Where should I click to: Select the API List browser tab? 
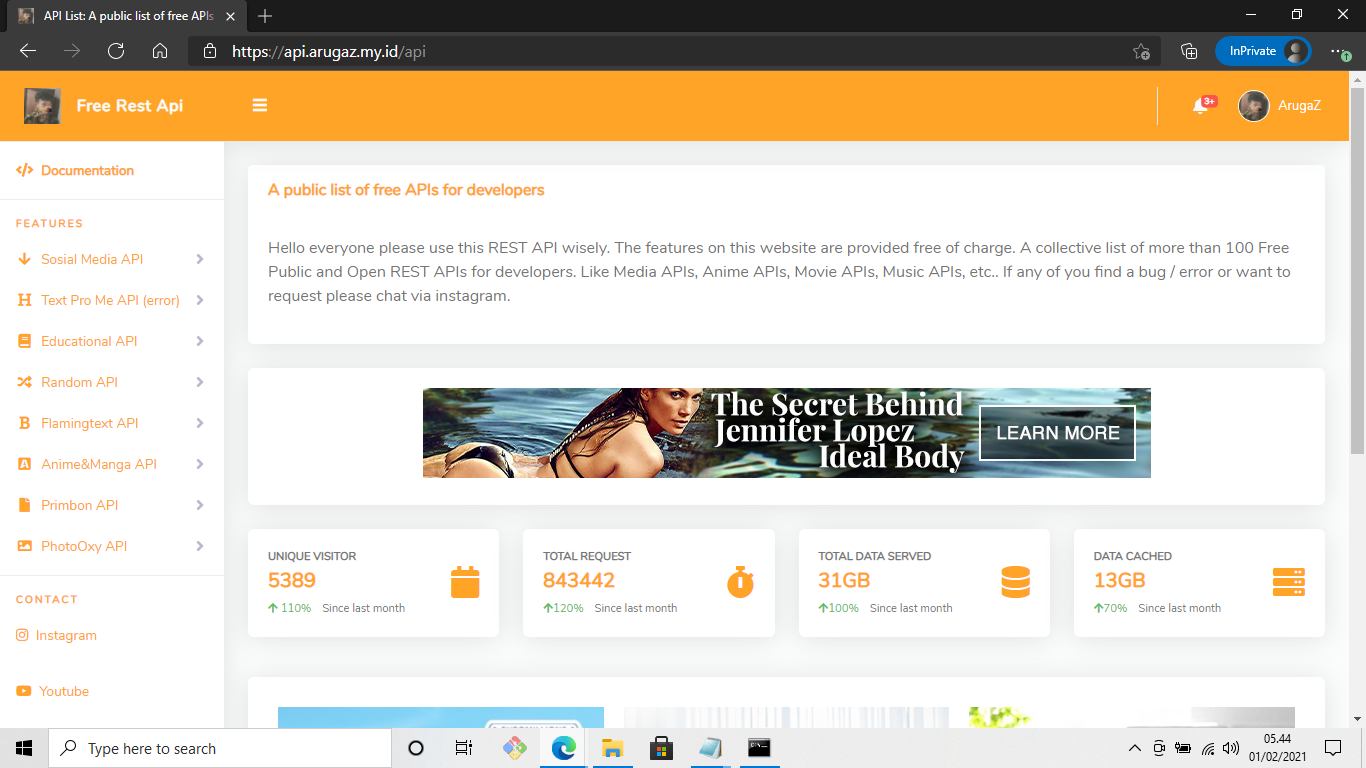125,16
